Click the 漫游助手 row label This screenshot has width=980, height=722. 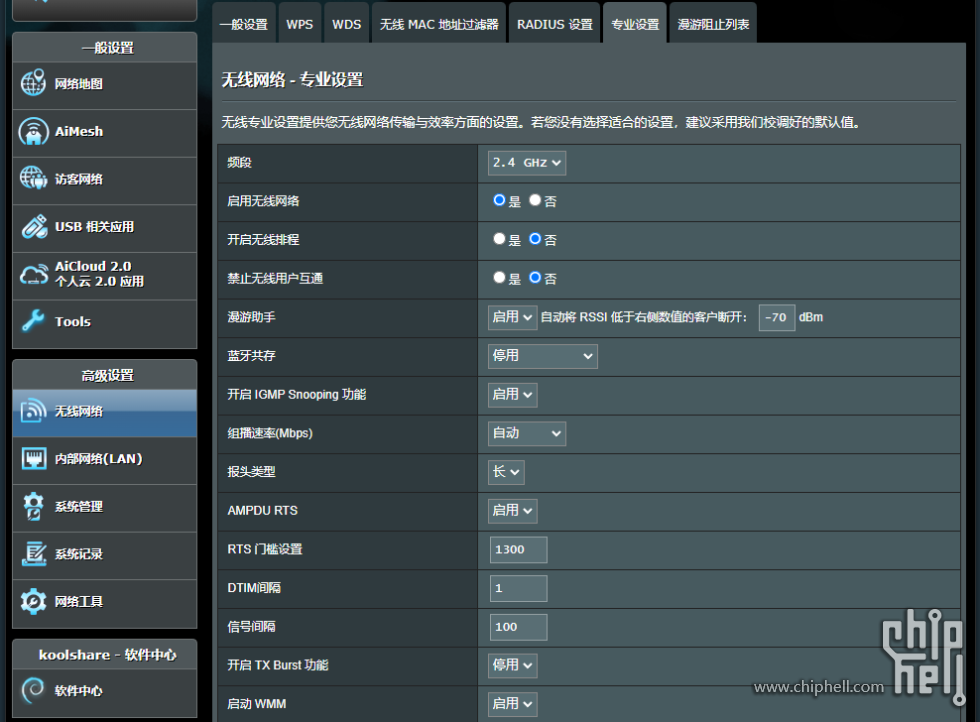(251, 317)
